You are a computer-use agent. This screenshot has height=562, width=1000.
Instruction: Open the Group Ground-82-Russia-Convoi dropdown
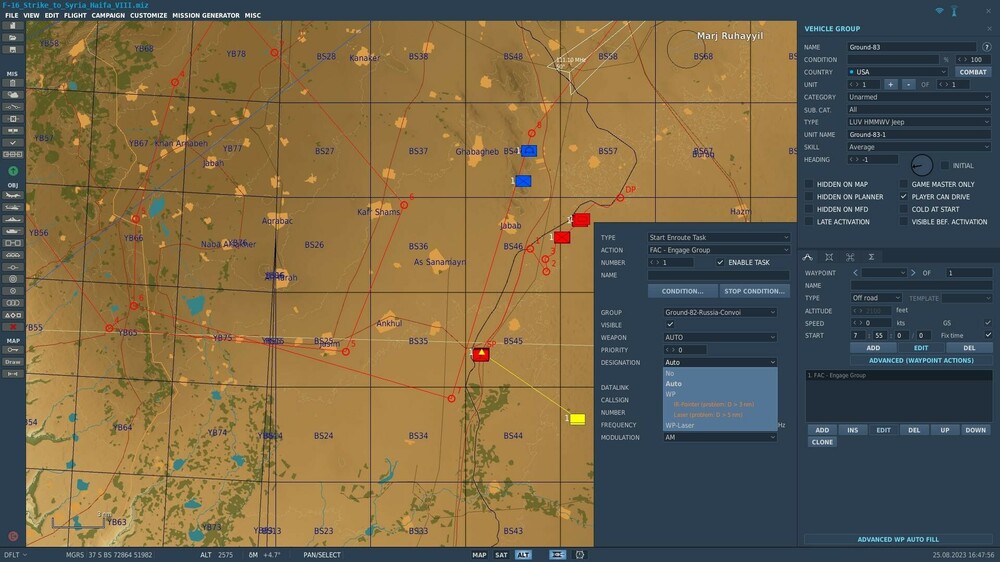click(720, 313)
